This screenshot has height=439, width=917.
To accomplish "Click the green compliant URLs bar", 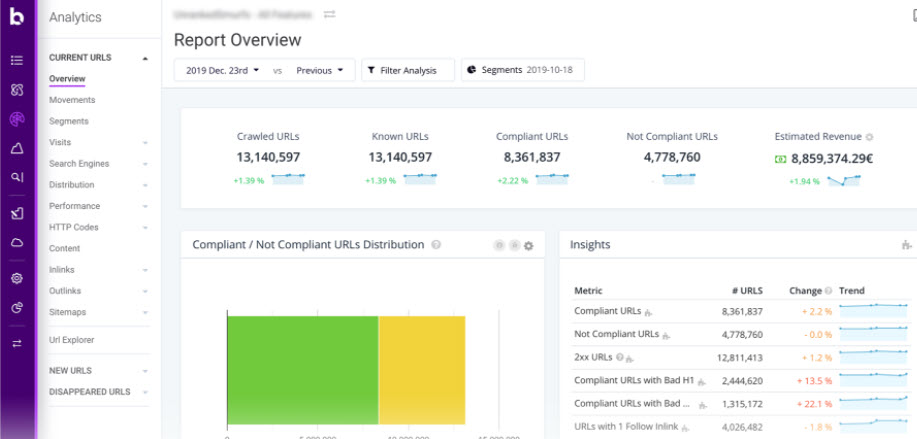I will pyautogui.click(x=302, y=369).
